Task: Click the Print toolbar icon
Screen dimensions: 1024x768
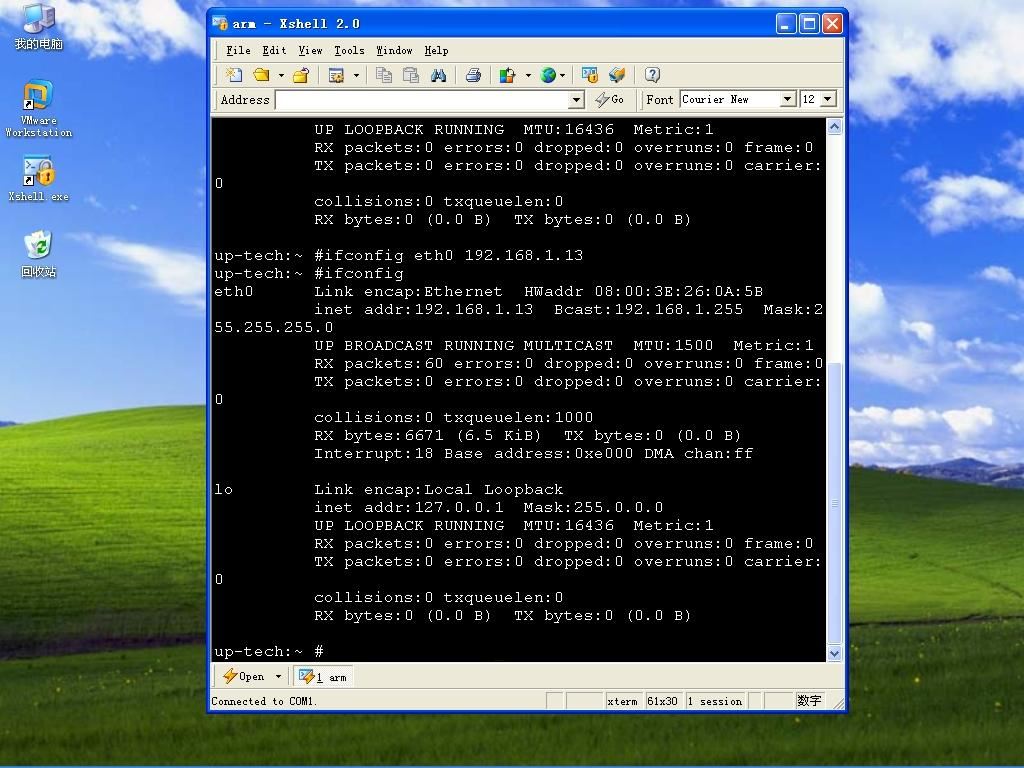Action: pyautogui.click(x=473, y=75)
